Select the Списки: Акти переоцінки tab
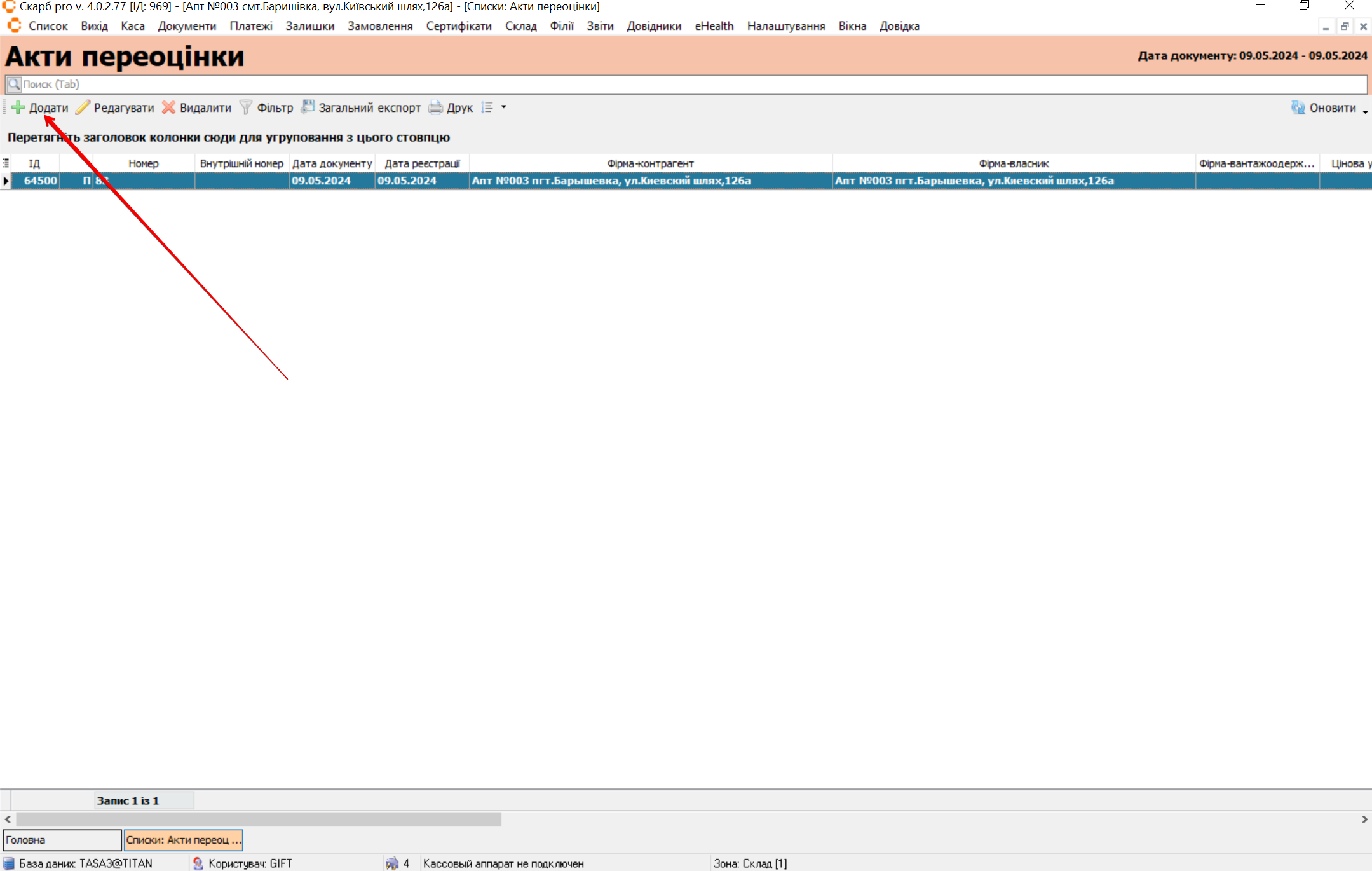Image resolution: width=1372 pixels, height=871 pixels. click(183, 840)
